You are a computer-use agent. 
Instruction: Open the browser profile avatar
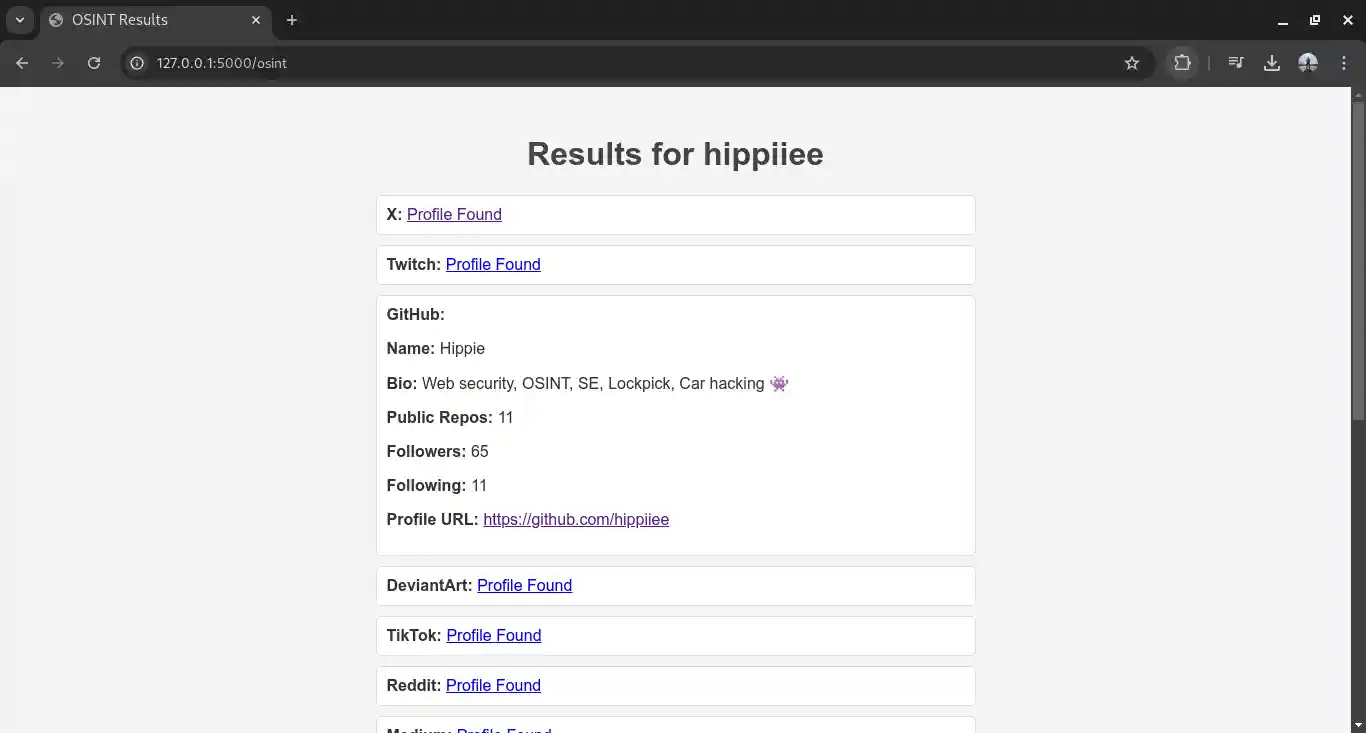coord(1308,63)
